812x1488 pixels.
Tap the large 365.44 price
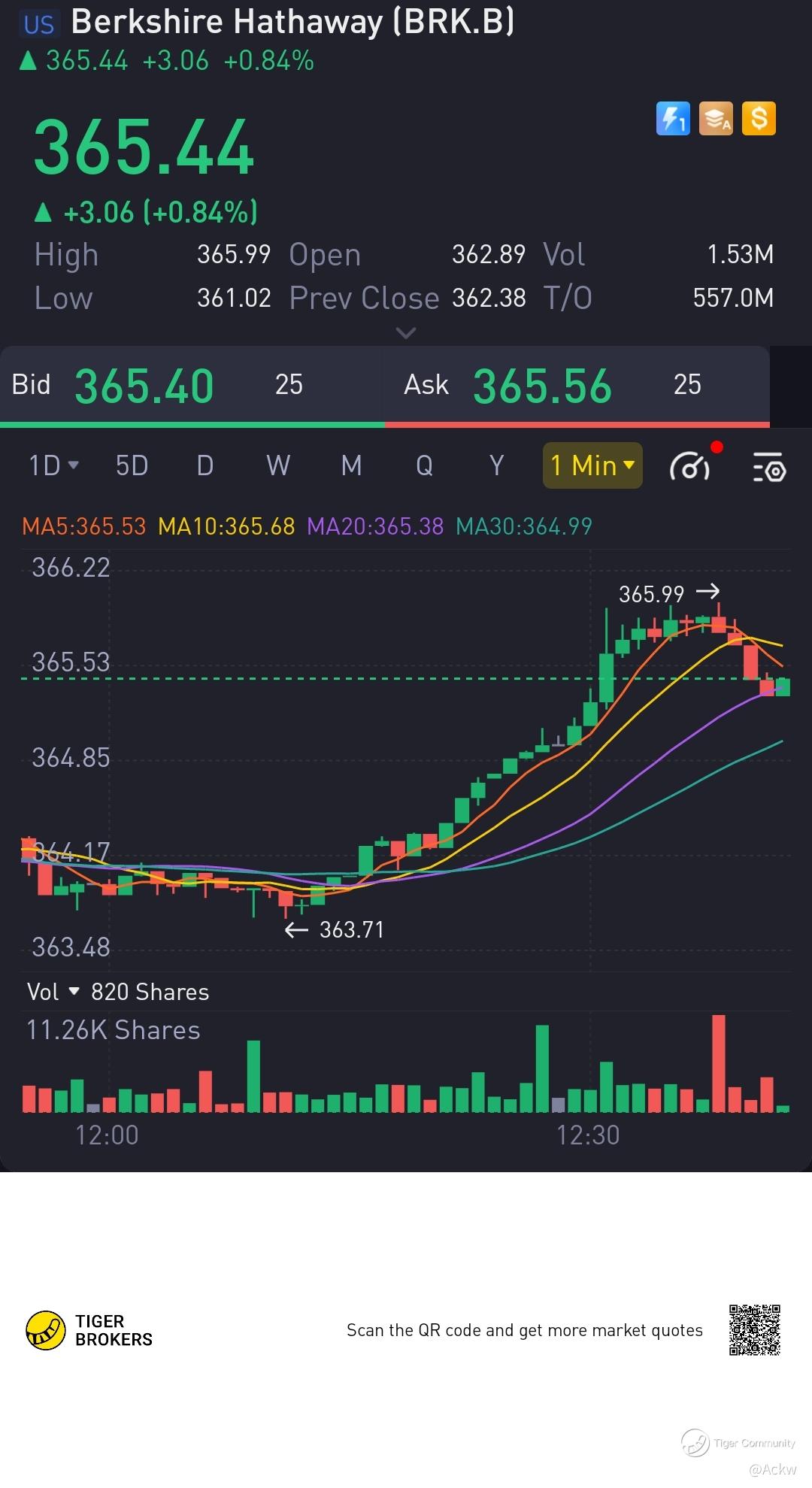pos(144,147)
